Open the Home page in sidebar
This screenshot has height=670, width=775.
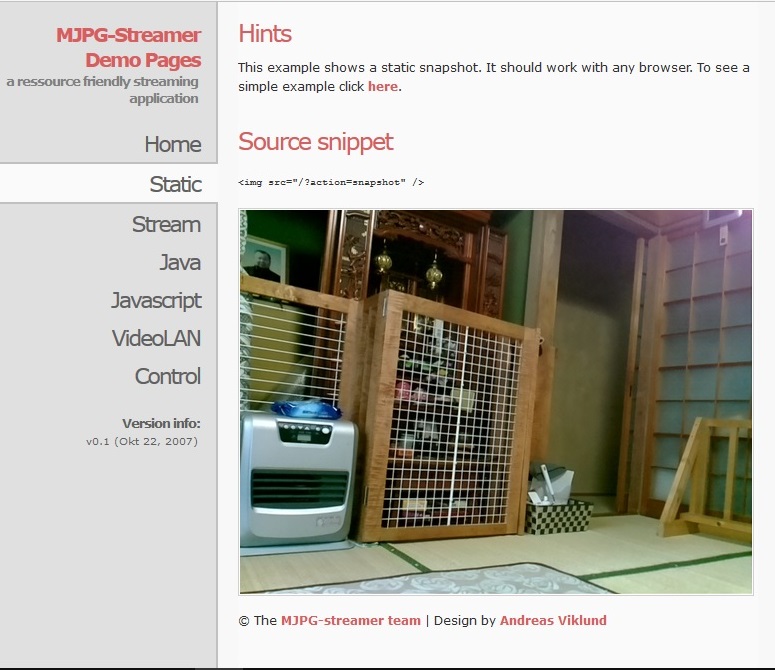pyautogui.click(x=172, y=145)
